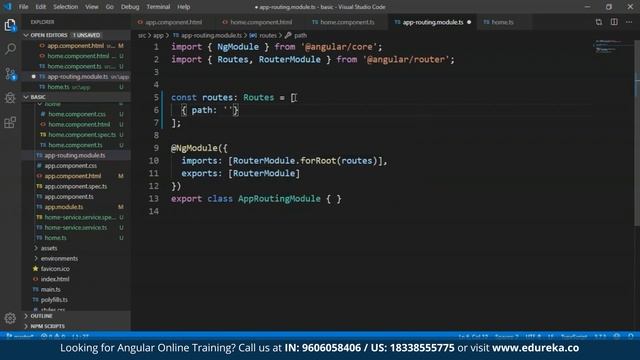The width and height of the screenshot is (640, 360).
Task: Open app.component.spec.ts in file tree
Action: pyautogui.click(x=76, y=187)
